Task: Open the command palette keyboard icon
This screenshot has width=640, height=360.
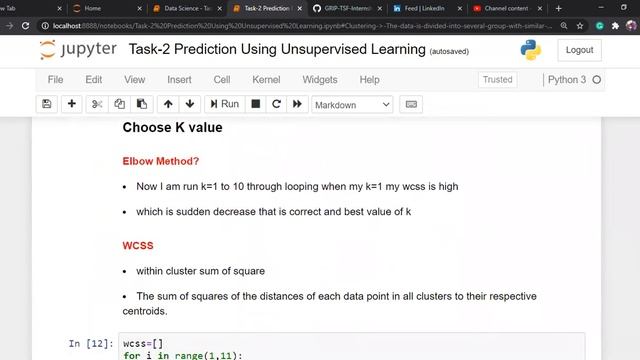Action: tap(411, 104)
